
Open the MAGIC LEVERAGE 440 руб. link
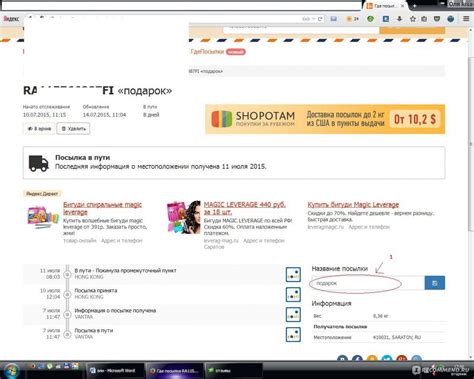click(244, 208)
